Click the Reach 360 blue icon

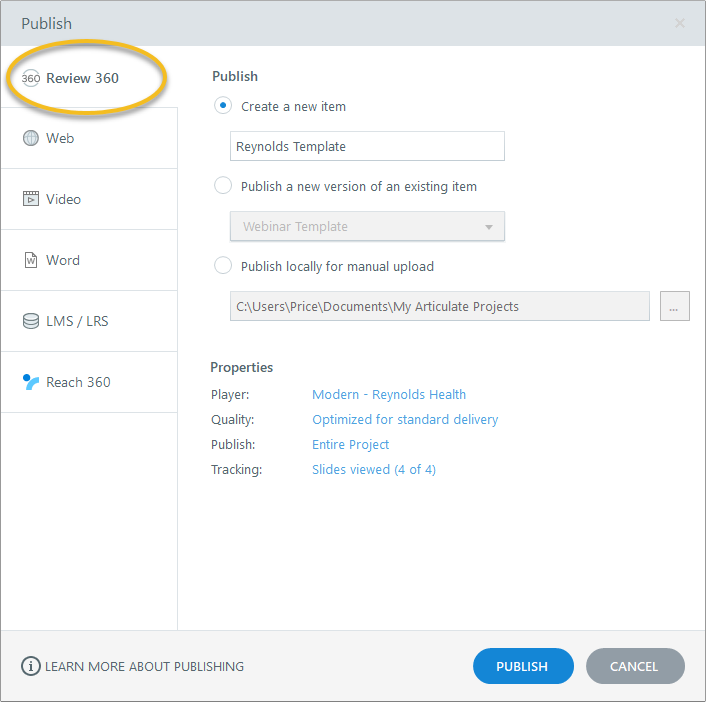[31, 382]
